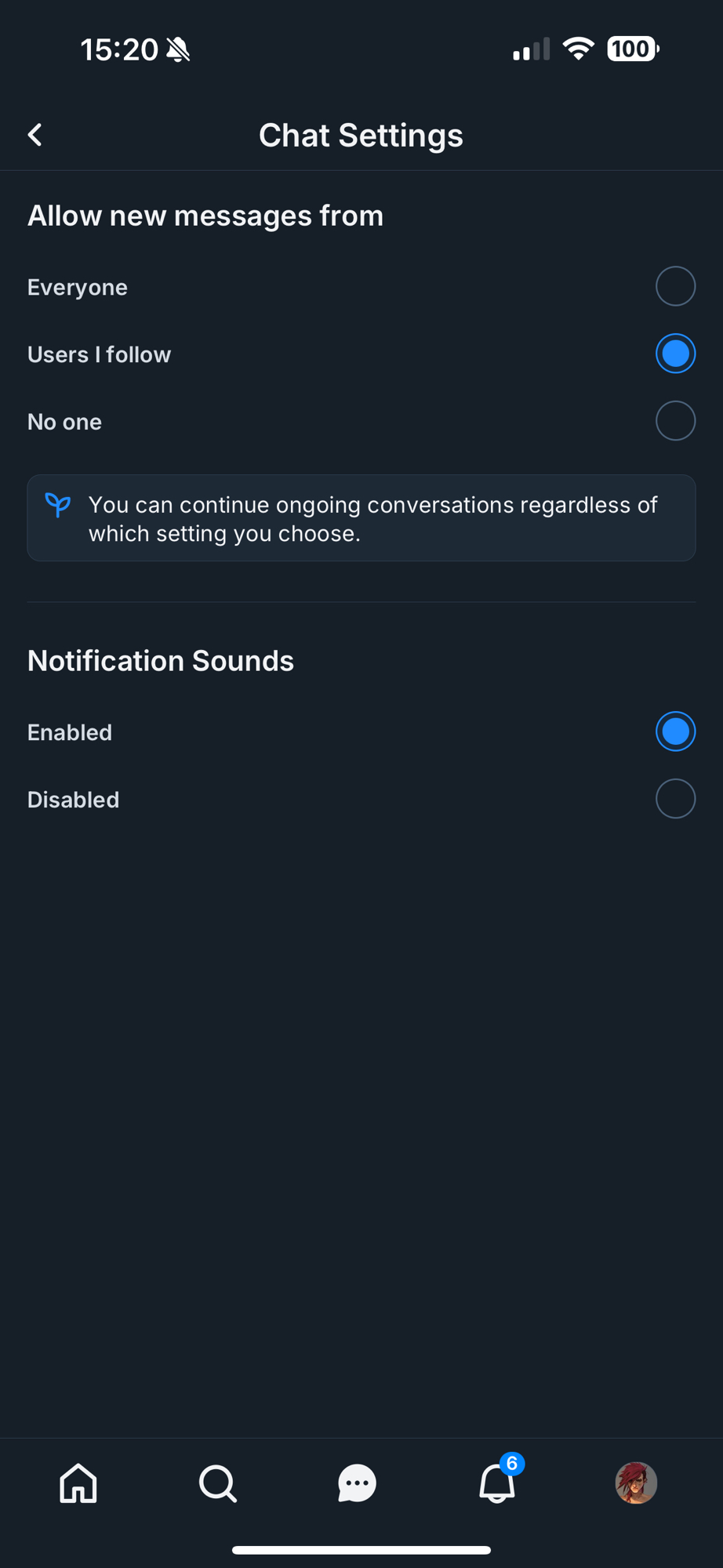
Task: Go back using the back chevron
Action: click(35, 135)
